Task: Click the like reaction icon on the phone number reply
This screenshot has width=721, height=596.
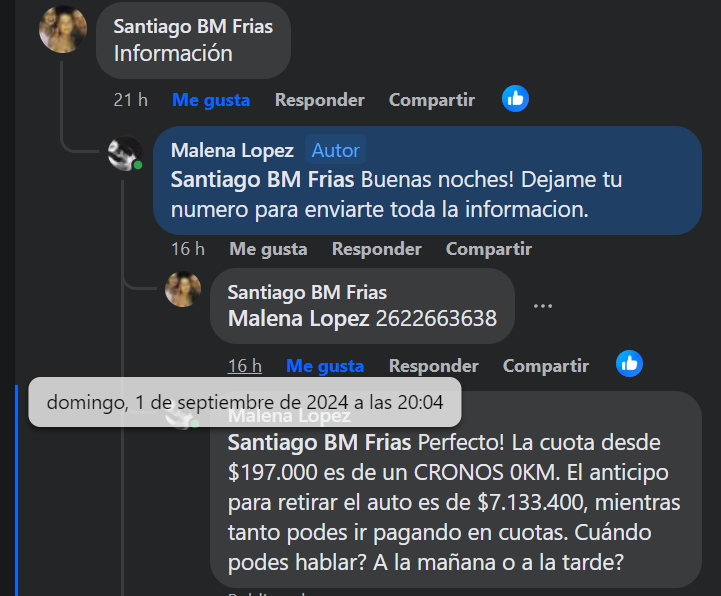Action: pos(629,364)
